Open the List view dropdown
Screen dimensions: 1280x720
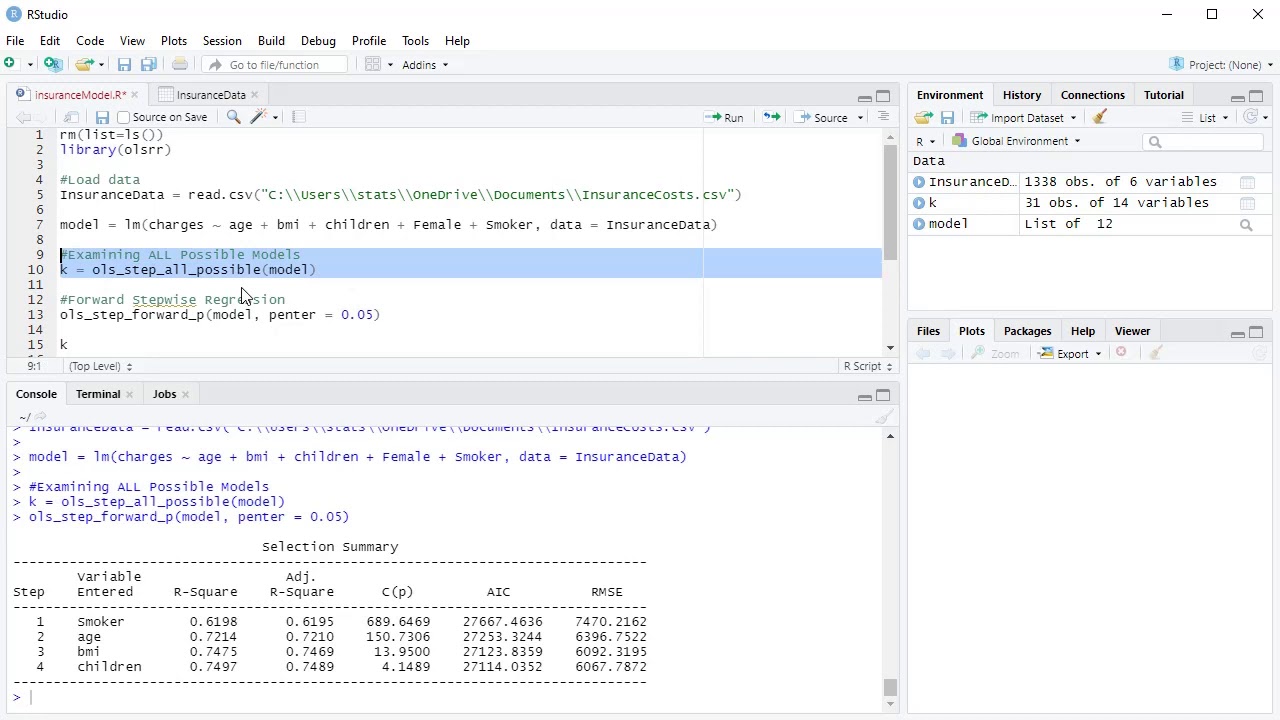[1205, 118]
